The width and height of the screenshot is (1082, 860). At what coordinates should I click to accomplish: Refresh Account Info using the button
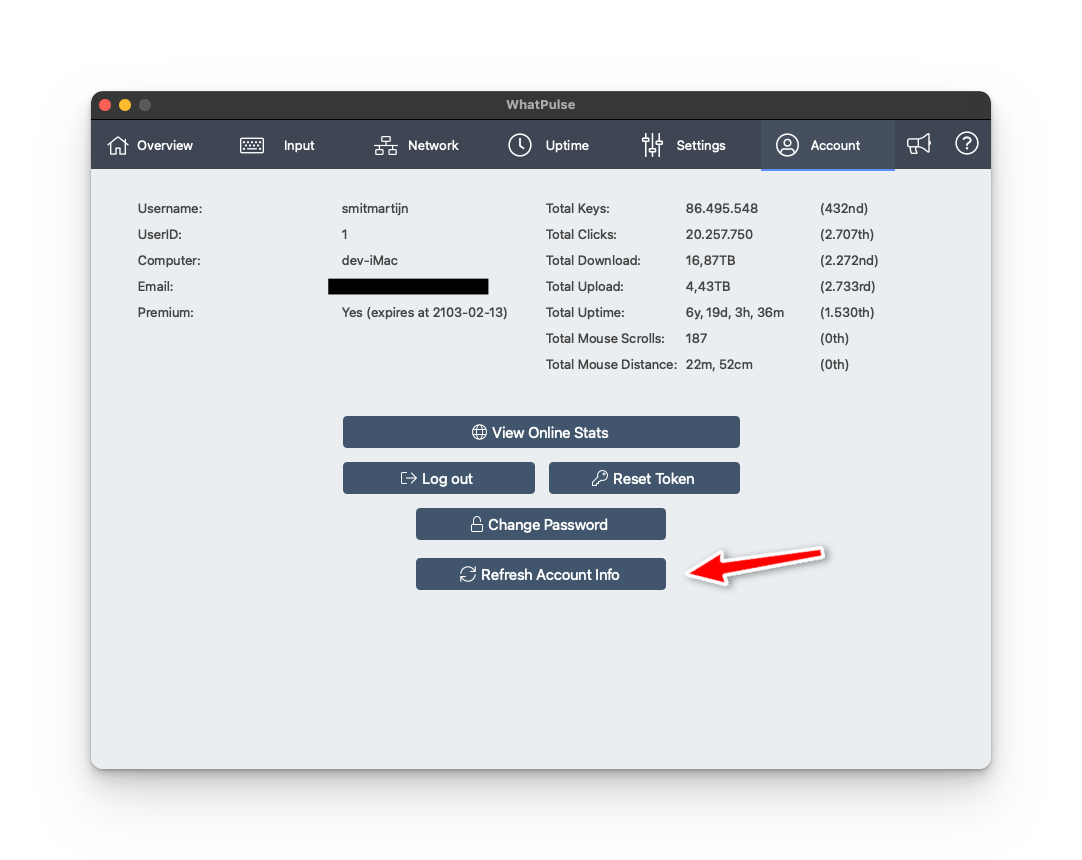click(540, 575)
